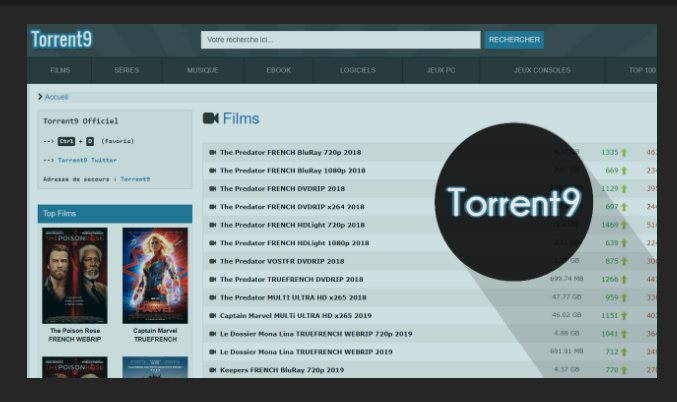Open 'The Predator FRENCH DVDRIP 2018'
The image size is (677, 402).
pyautogui.click(x=282, y=189)
